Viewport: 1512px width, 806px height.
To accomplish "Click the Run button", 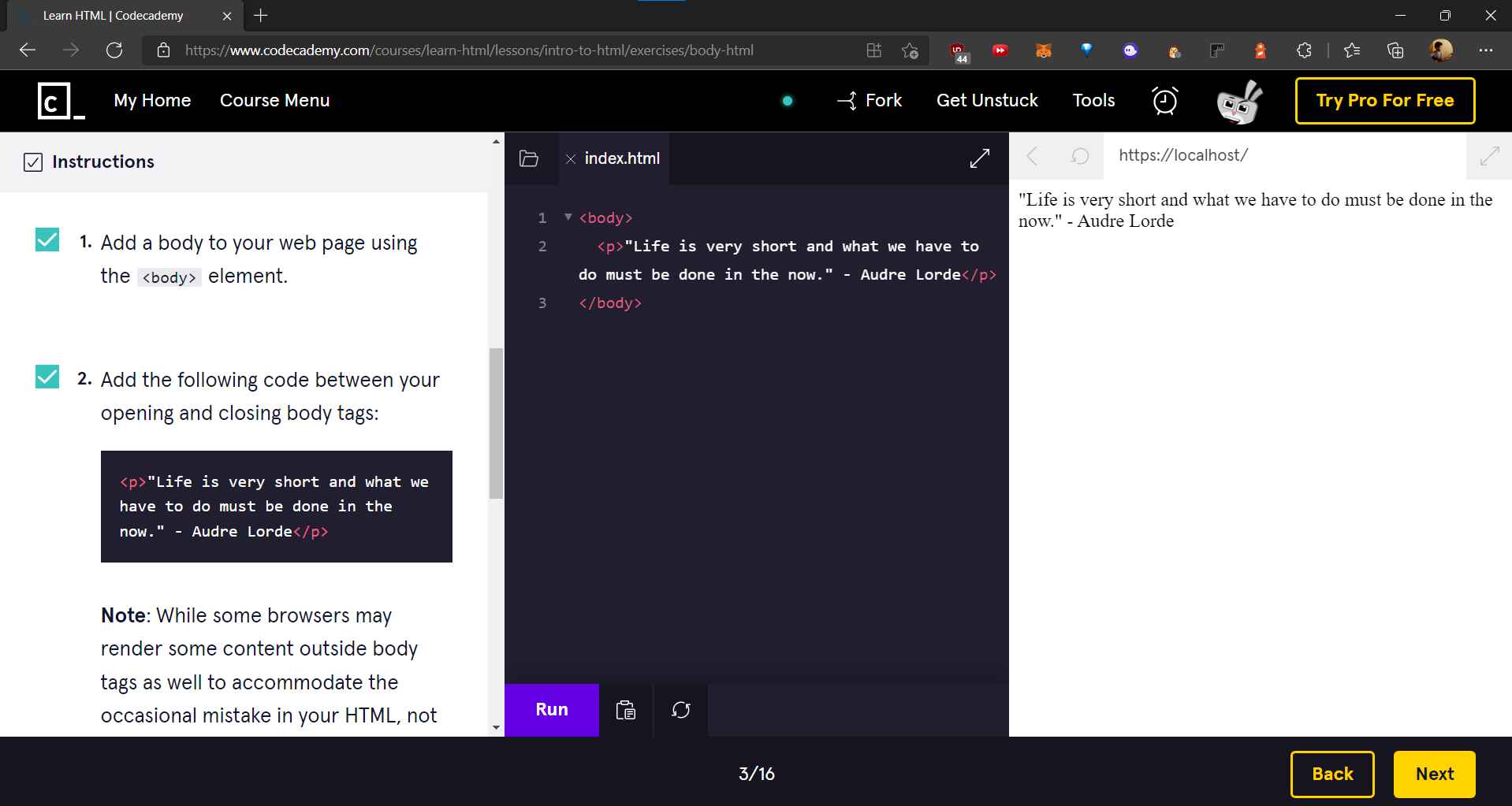I will (551, 709).
